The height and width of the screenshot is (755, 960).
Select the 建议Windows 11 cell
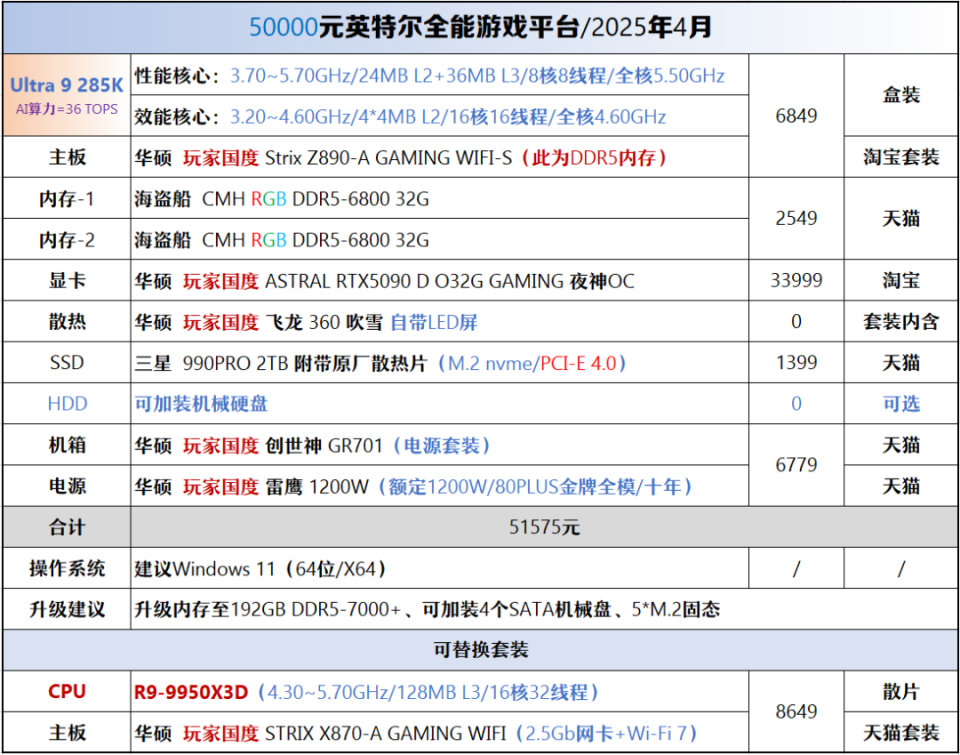point(440,568)
